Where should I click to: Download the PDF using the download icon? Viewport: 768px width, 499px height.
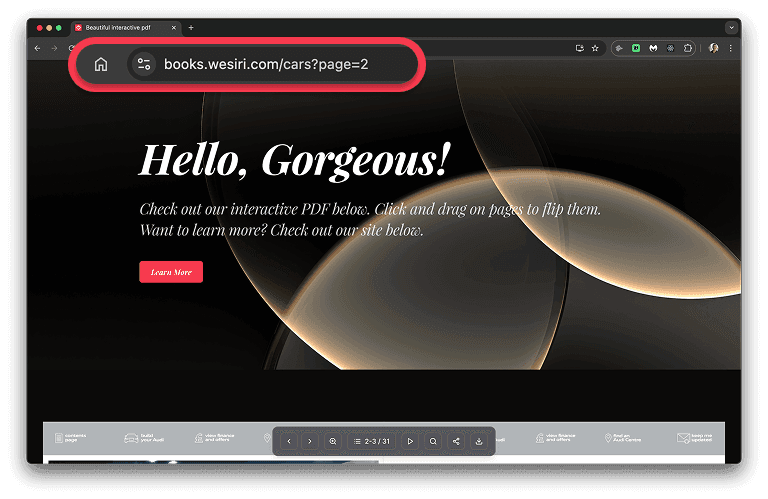pyautogui.click(x=479, y=441)
